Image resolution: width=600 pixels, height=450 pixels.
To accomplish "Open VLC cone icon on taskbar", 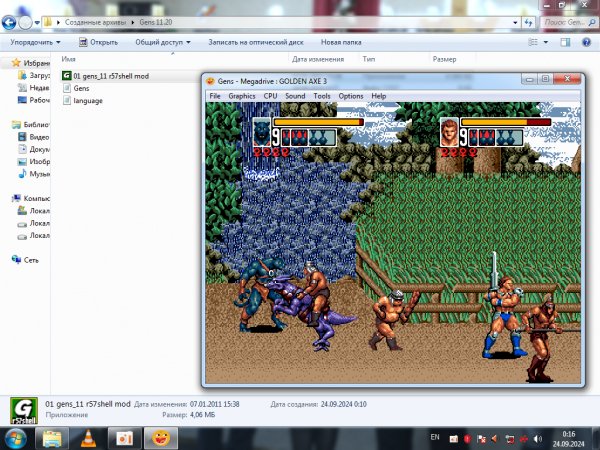I will coord(88,439).
